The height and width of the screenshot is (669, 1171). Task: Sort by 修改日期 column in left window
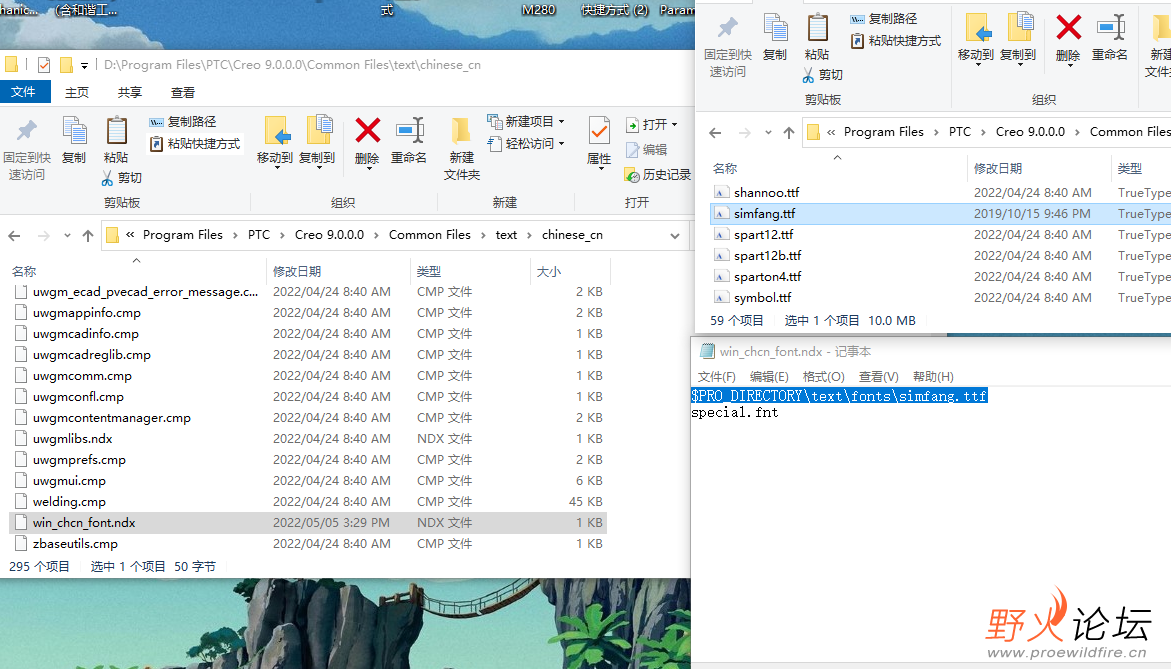pos(296,271)
